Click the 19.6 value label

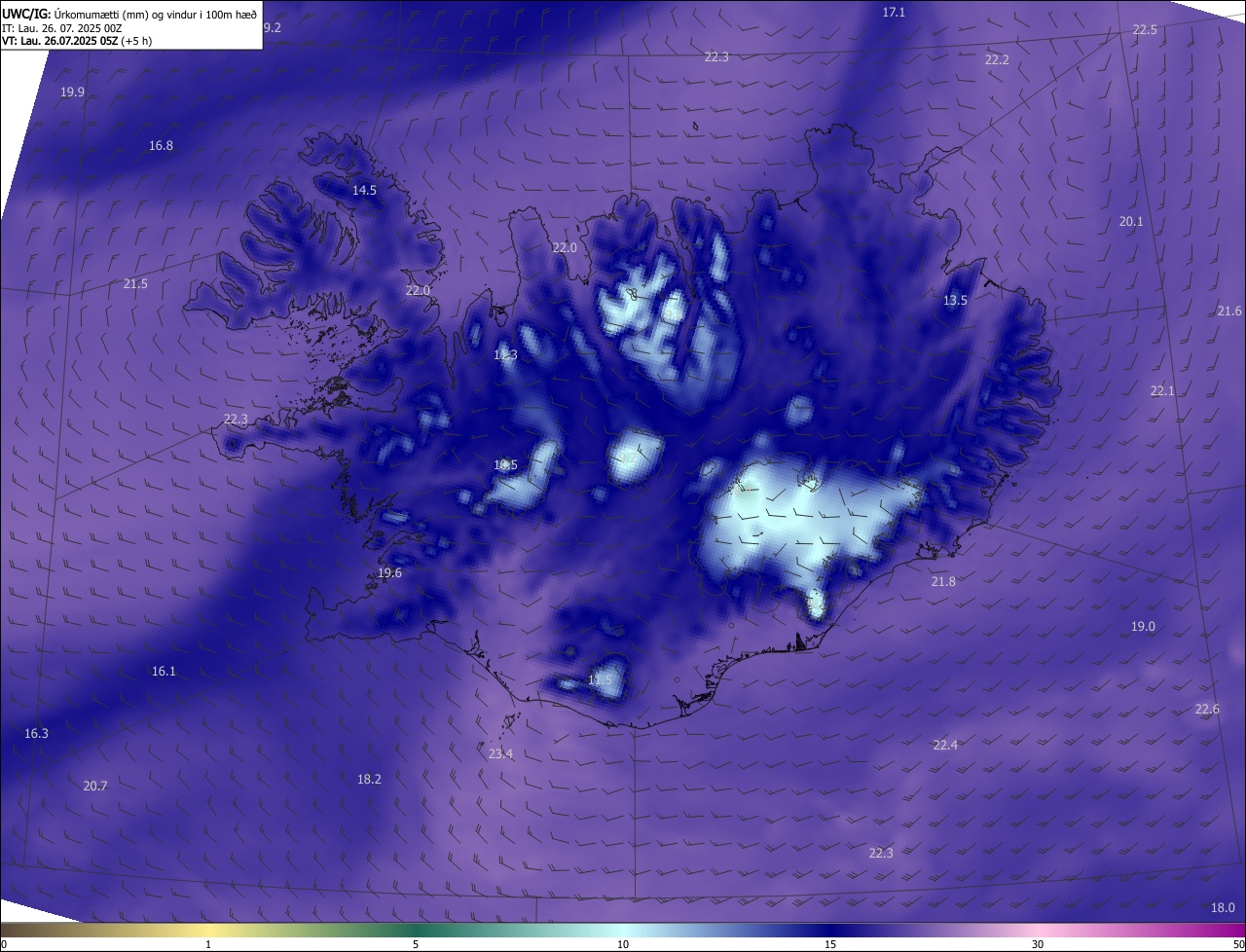tap(389, 573)
